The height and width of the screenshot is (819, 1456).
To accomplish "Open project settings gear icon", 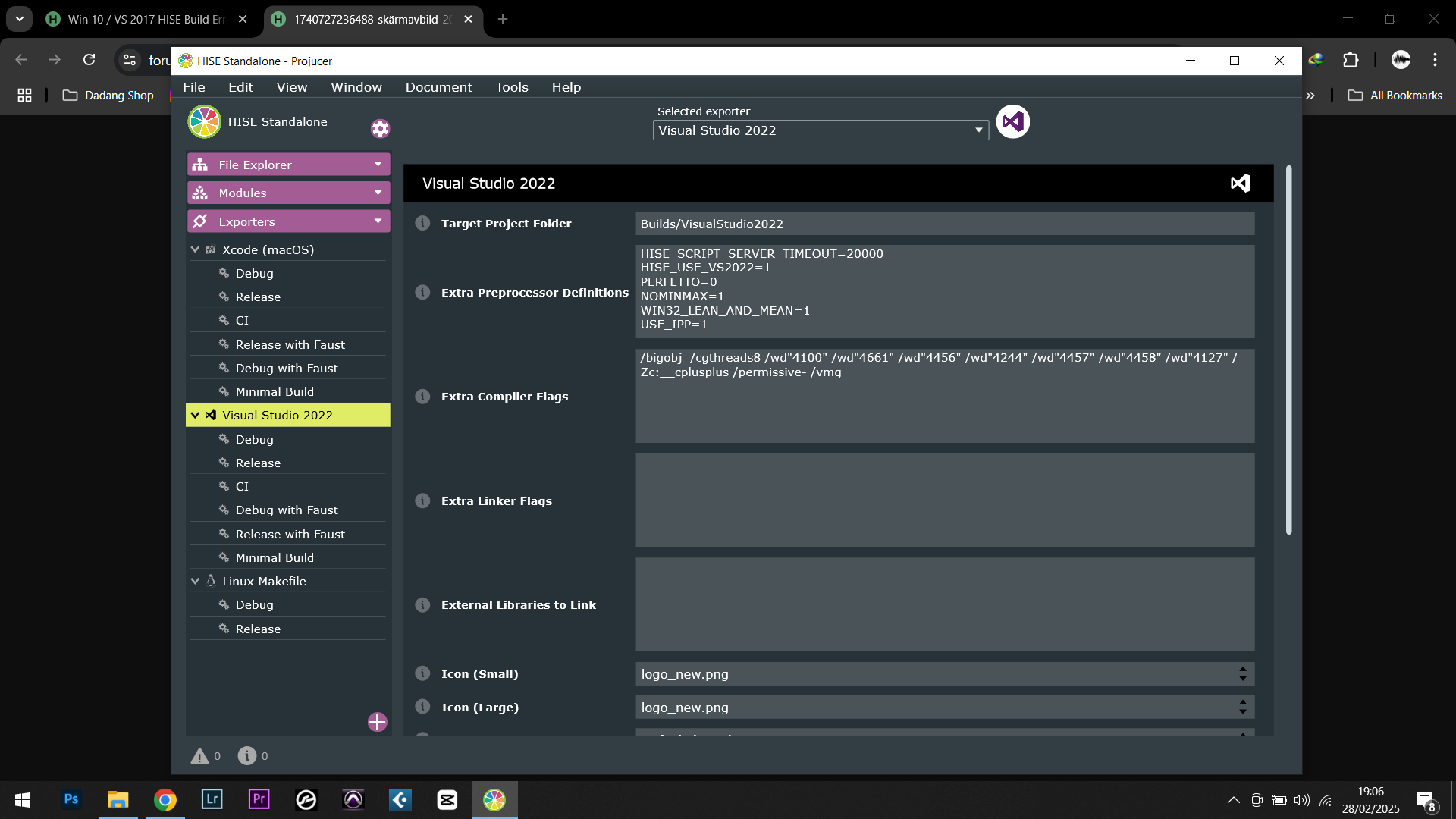I will 380,129.
